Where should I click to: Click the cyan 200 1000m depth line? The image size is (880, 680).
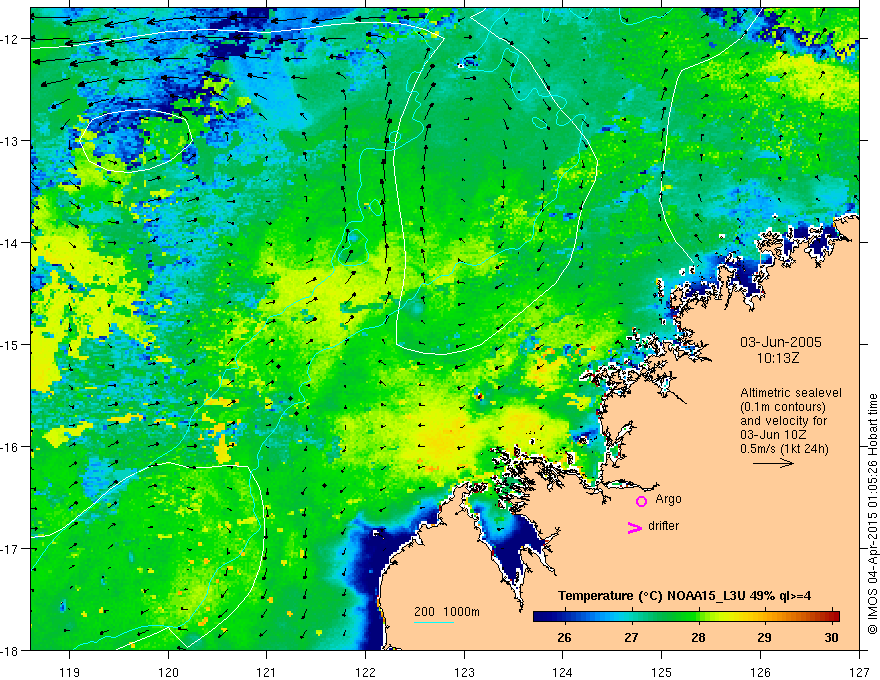tap(434, 622)
